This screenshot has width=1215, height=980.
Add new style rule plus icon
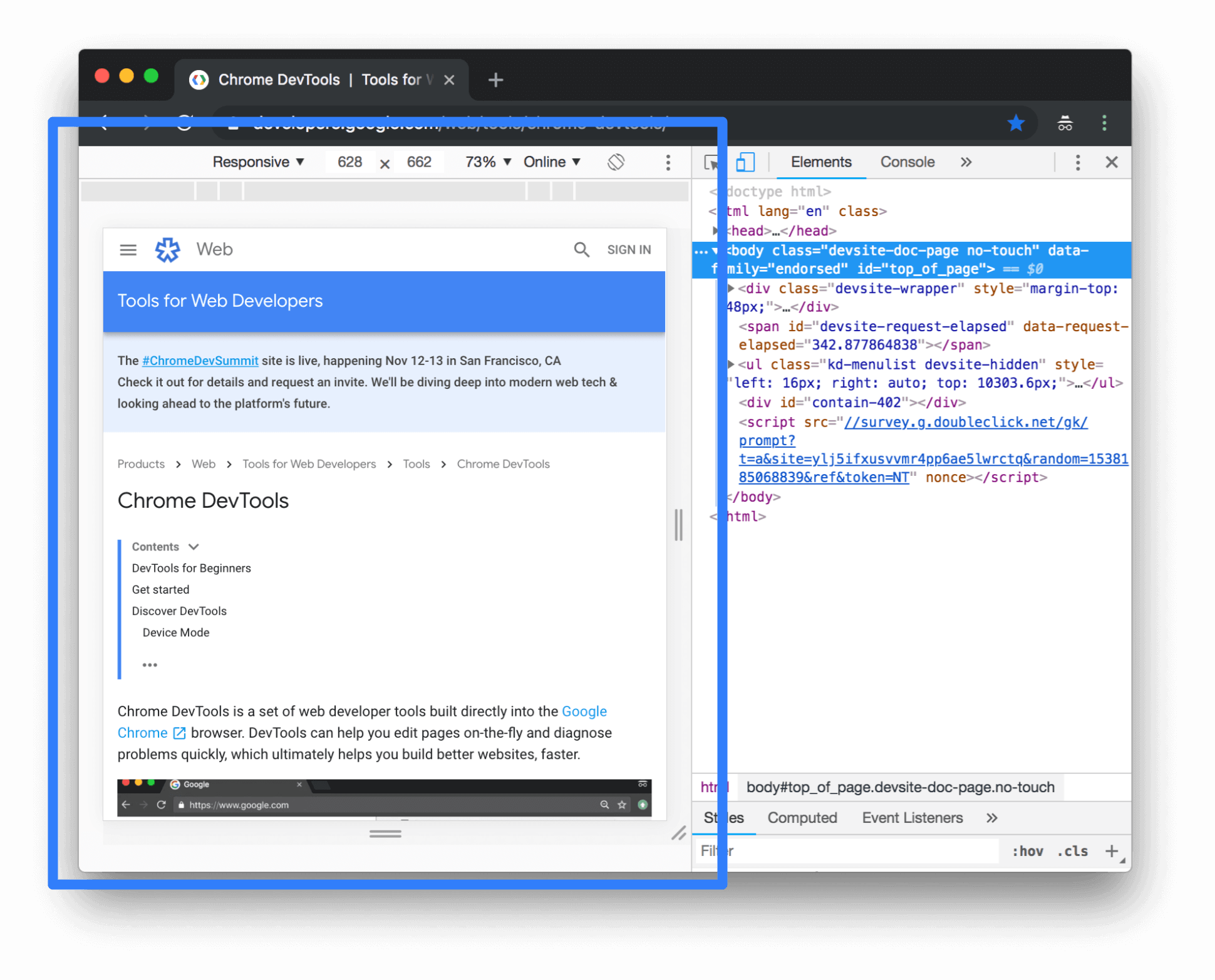coord(1112,851)
